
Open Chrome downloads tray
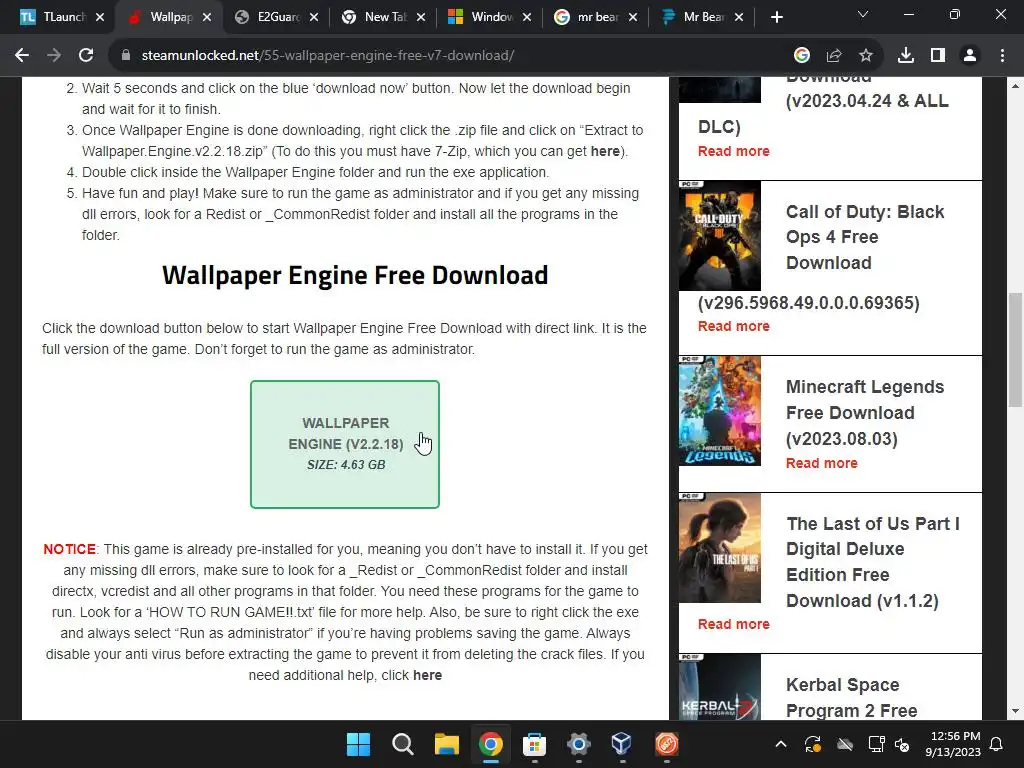(906, 56)
